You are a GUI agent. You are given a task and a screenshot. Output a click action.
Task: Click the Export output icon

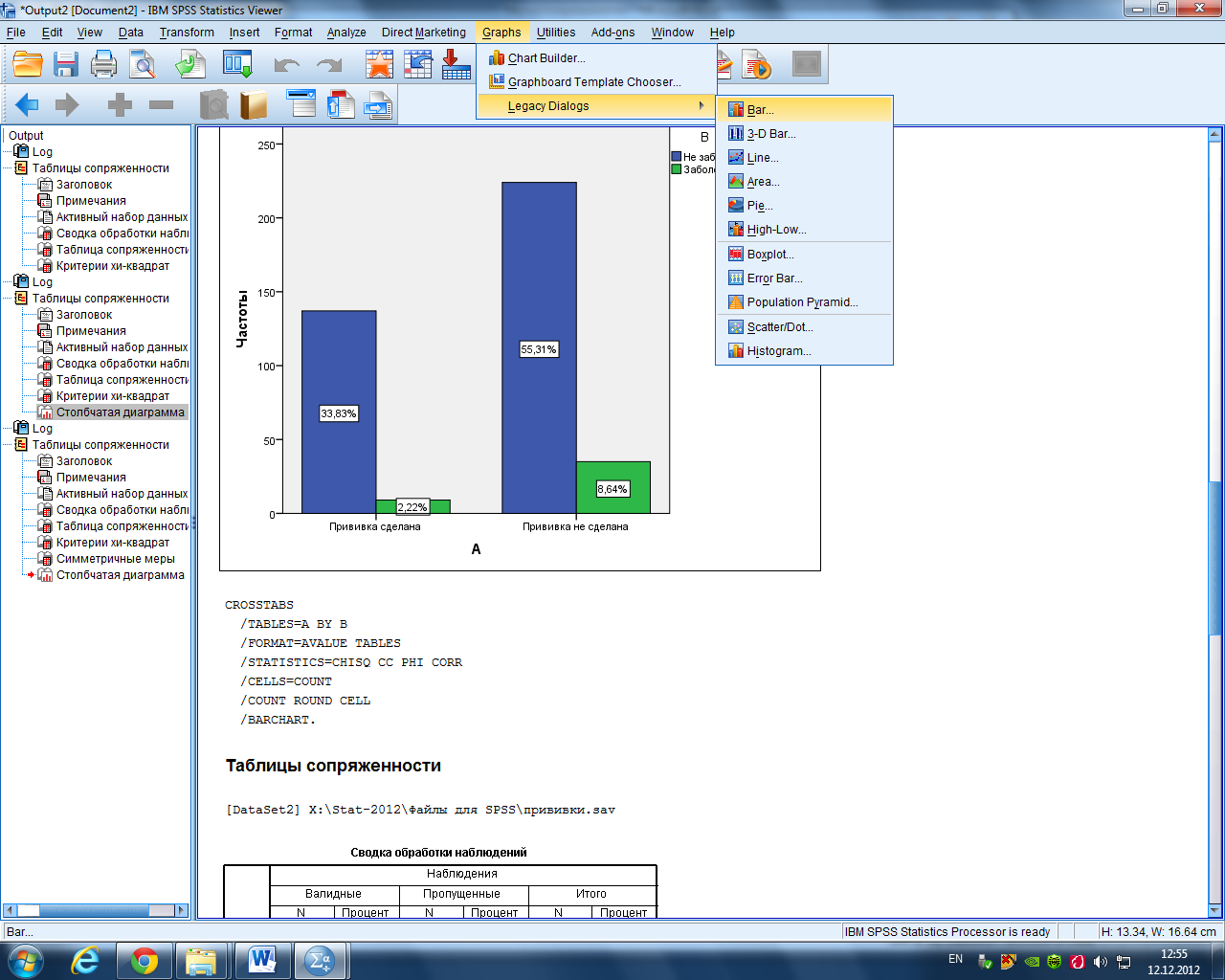coord(190,64)
